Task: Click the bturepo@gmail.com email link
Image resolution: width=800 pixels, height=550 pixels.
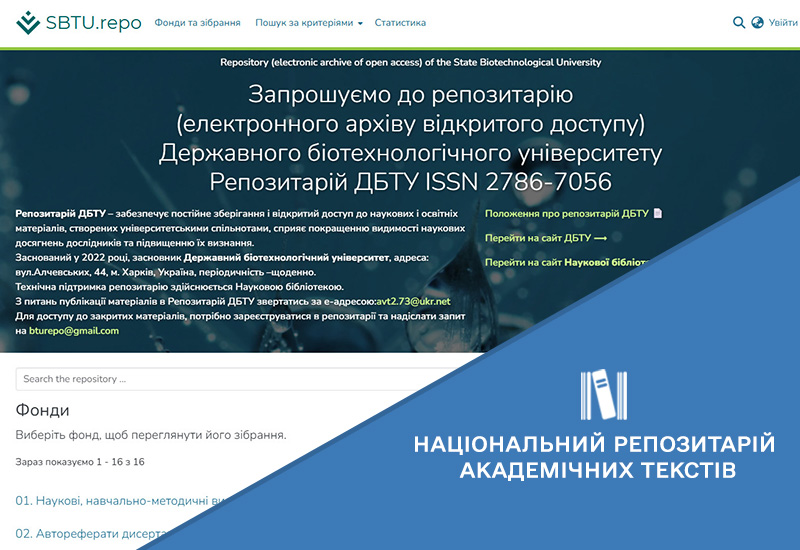Action: point(74,331)
